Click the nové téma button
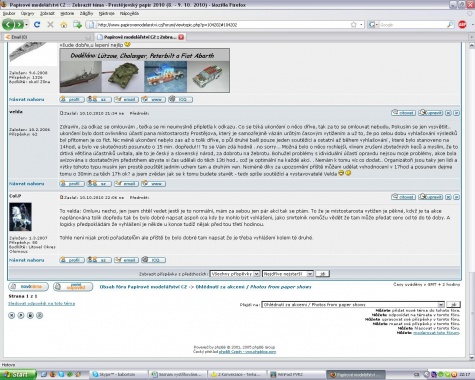Screen dimensions: 475x380 pos(28,287)
